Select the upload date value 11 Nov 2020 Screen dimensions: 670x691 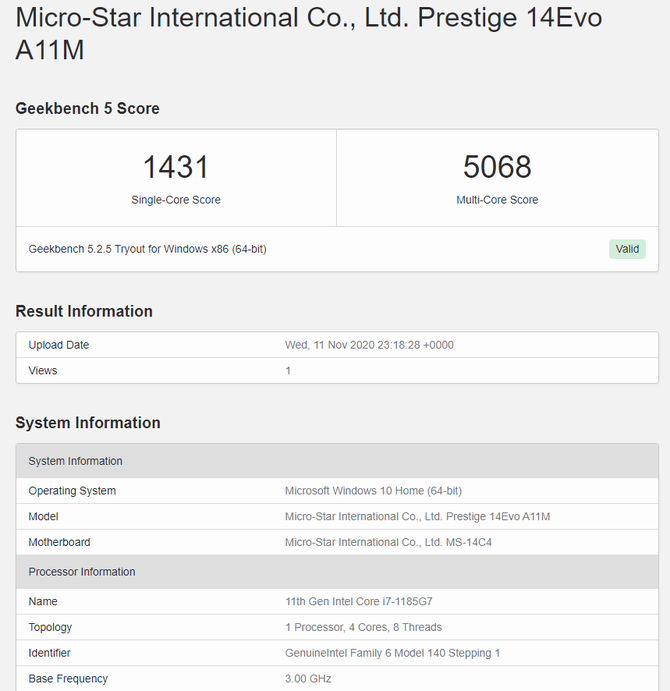[x=369, y=345]
